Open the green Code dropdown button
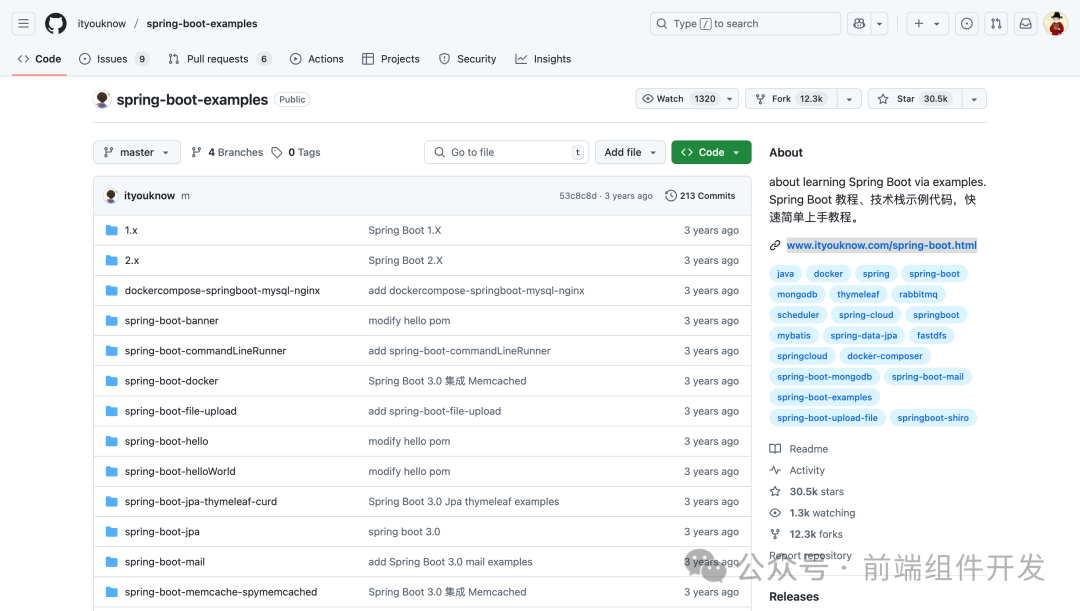 click(x=711, y=152)
